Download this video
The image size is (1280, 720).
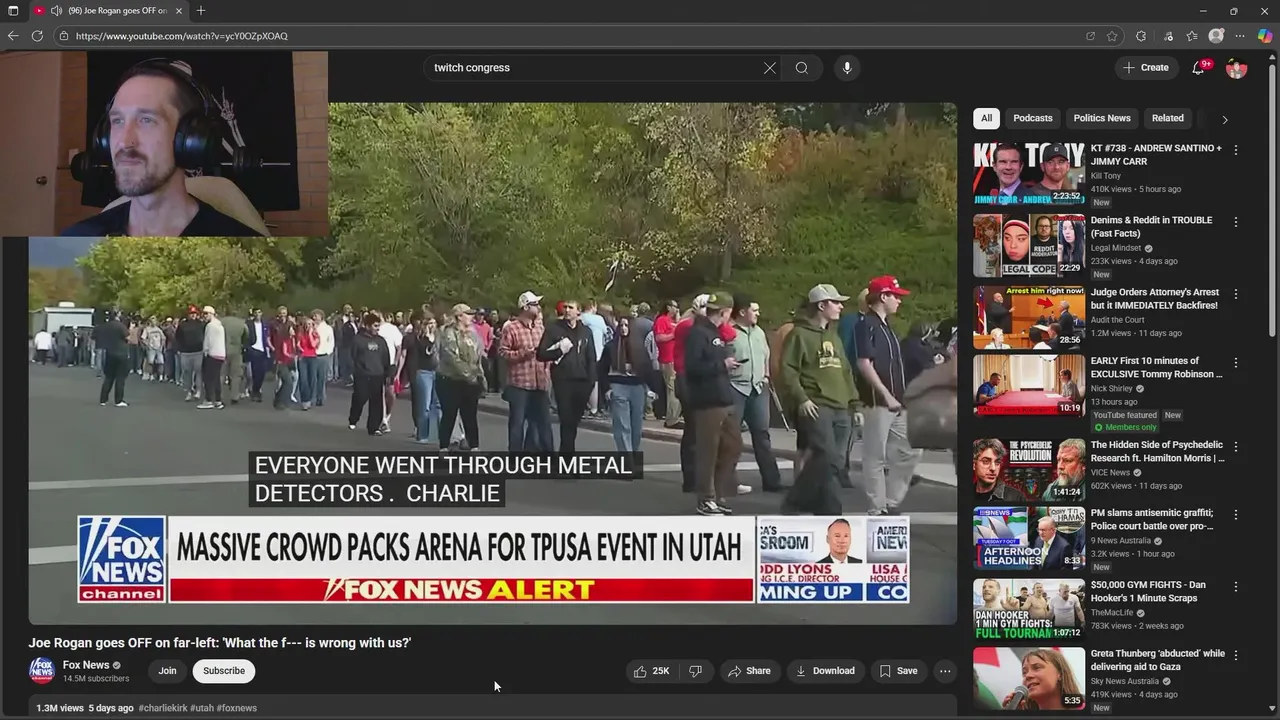[825, 671]
